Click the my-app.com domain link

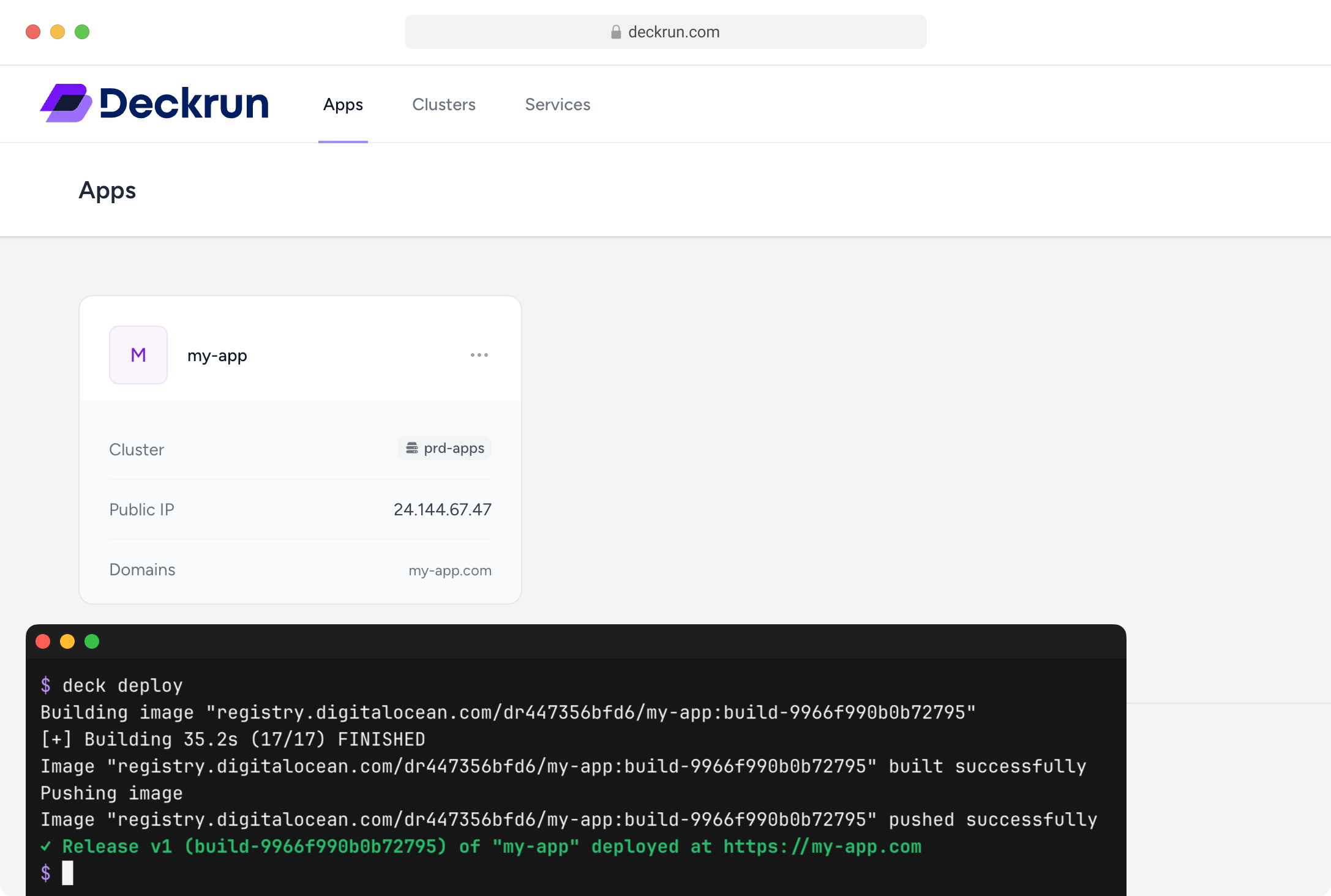click(450, 570)
